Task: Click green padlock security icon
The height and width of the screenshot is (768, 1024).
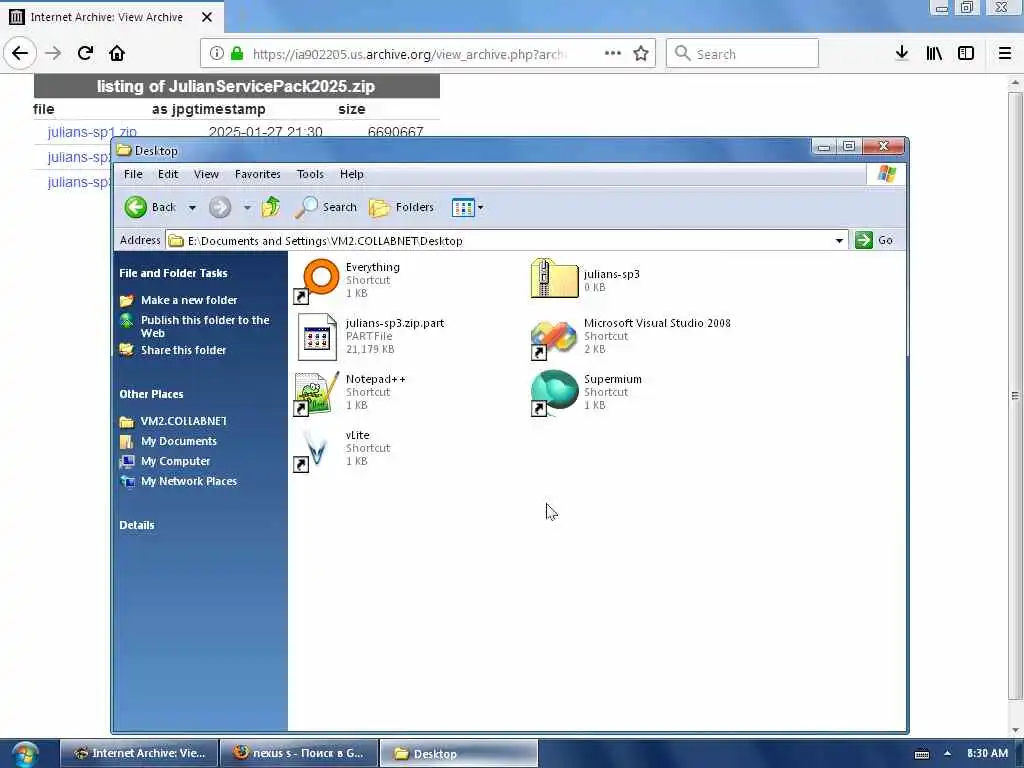Action: pos(238,54)
